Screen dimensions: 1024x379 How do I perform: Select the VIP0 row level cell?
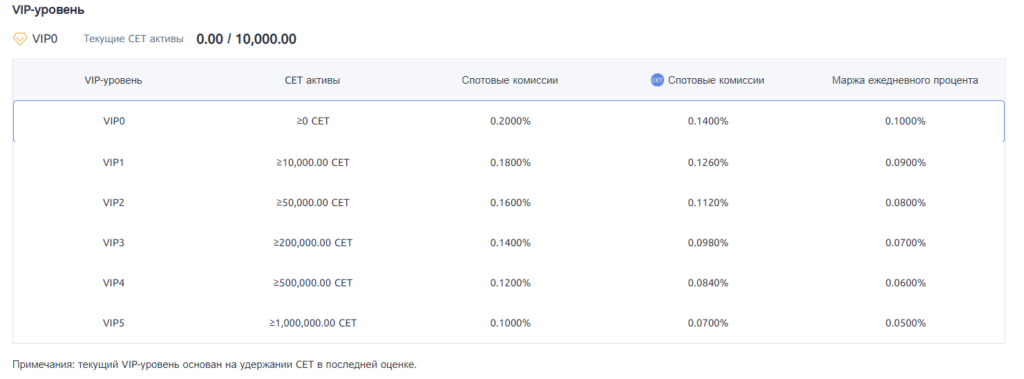[114, 121]
